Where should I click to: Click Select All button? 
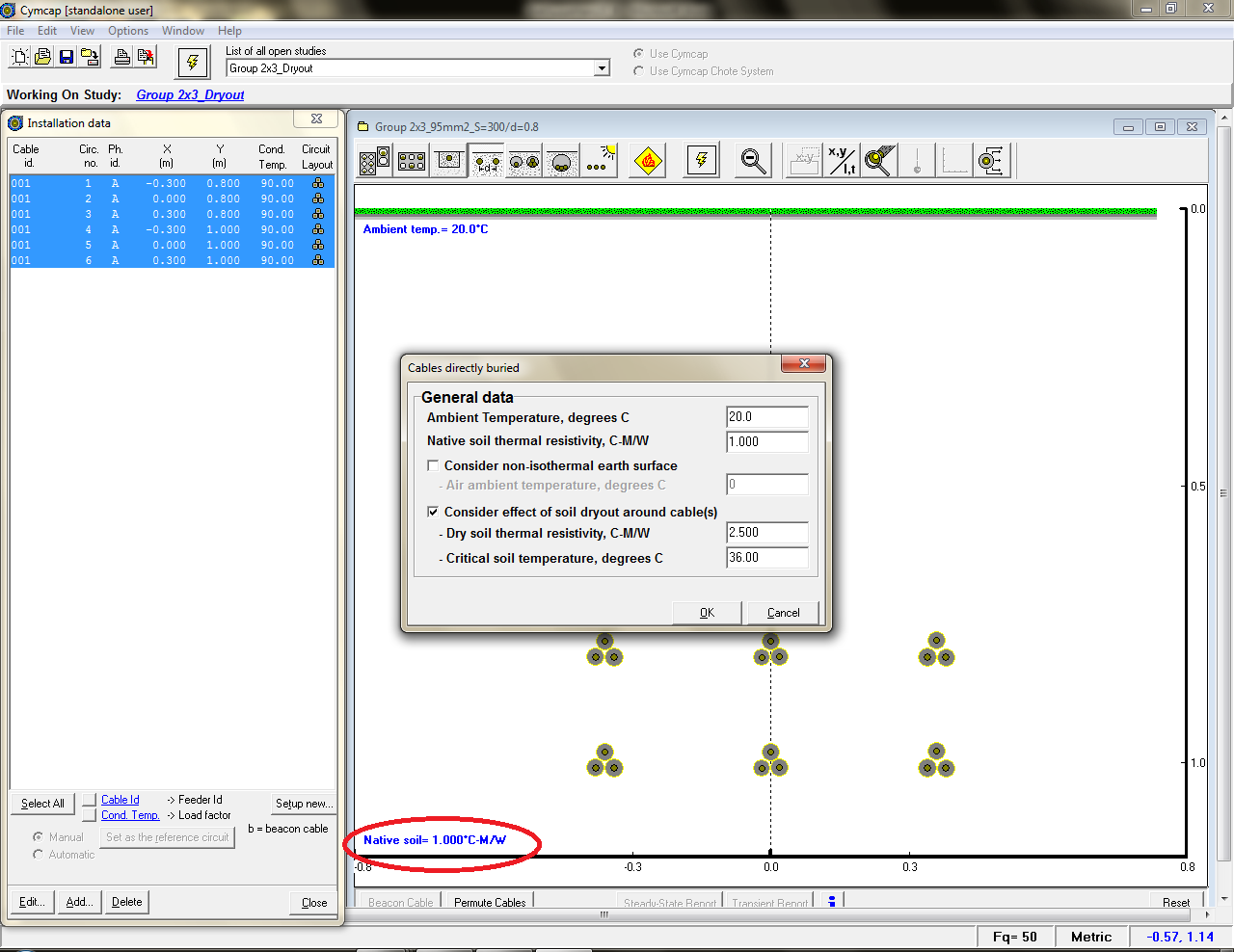pos(42,804)
